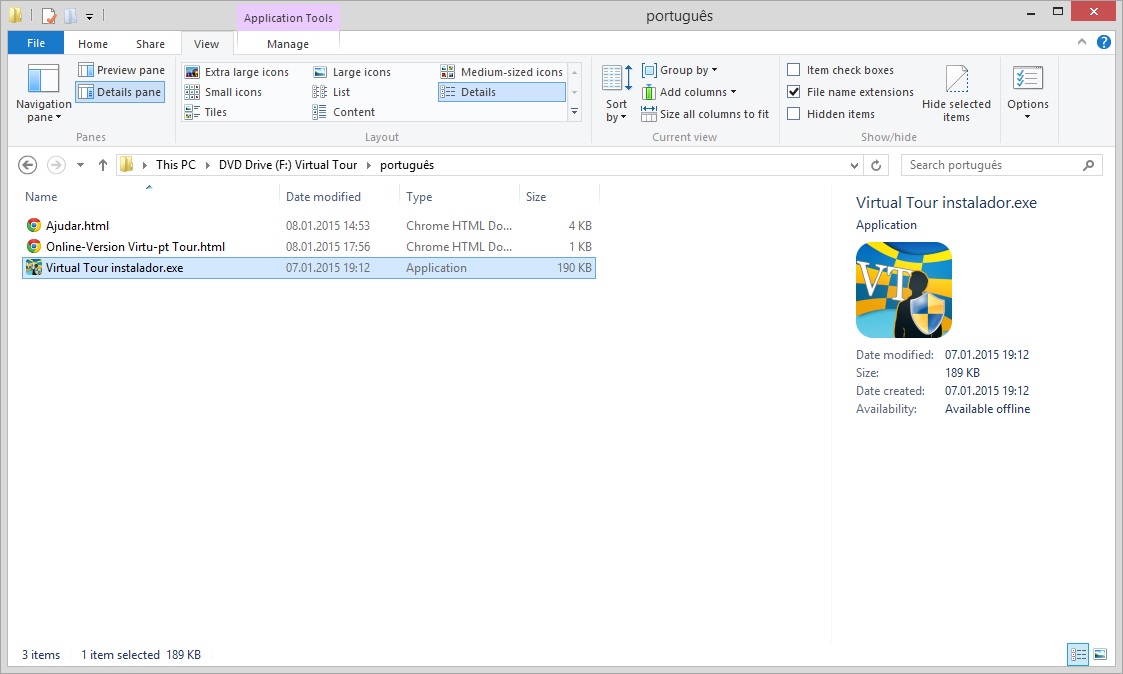Click the folder icon in address bar
Image resolution: width=1123 pixels, height=674 pixels.
point(127,165)
